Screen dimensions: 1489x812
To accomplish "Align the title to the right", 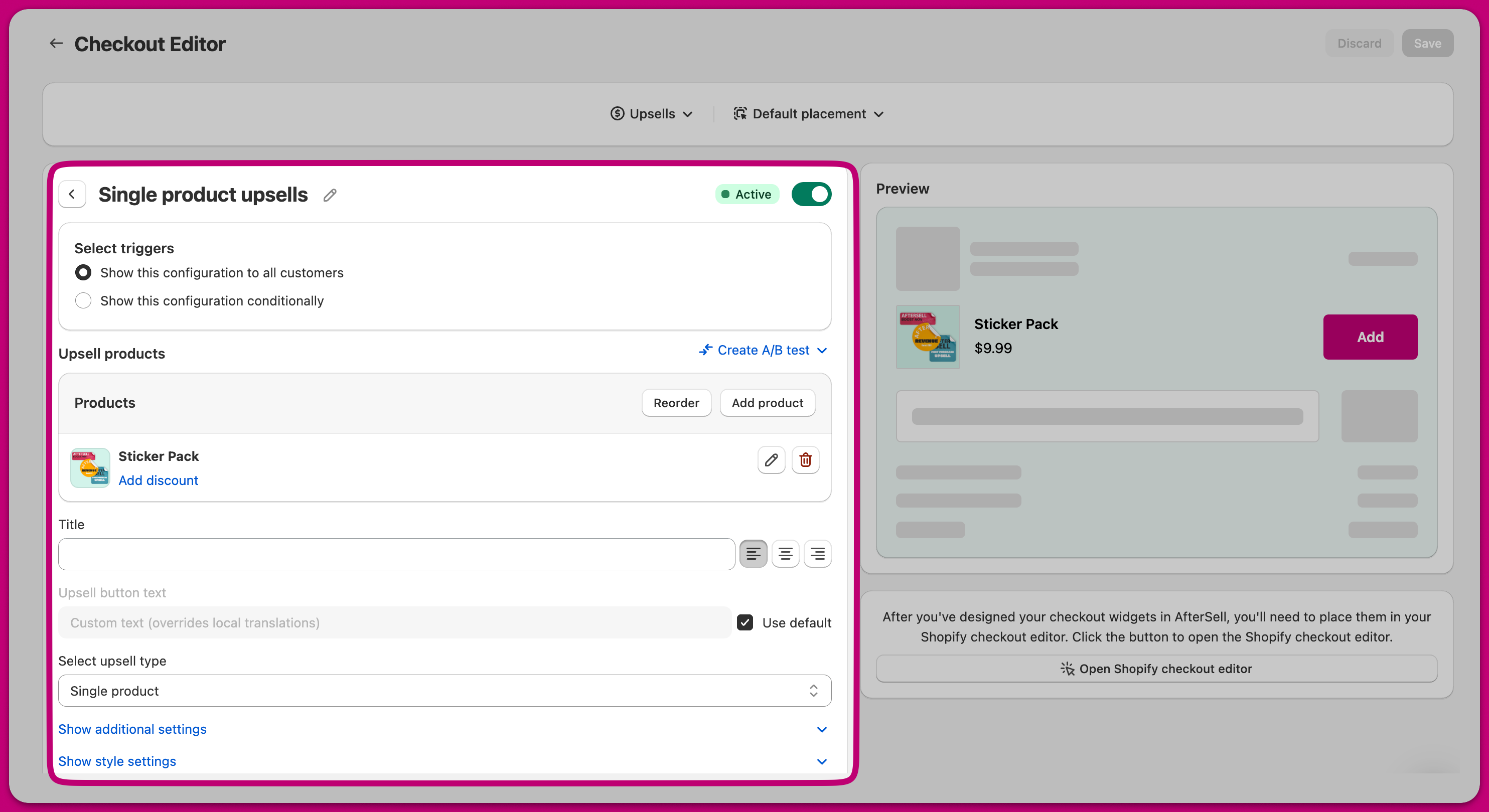I will 817,554.
